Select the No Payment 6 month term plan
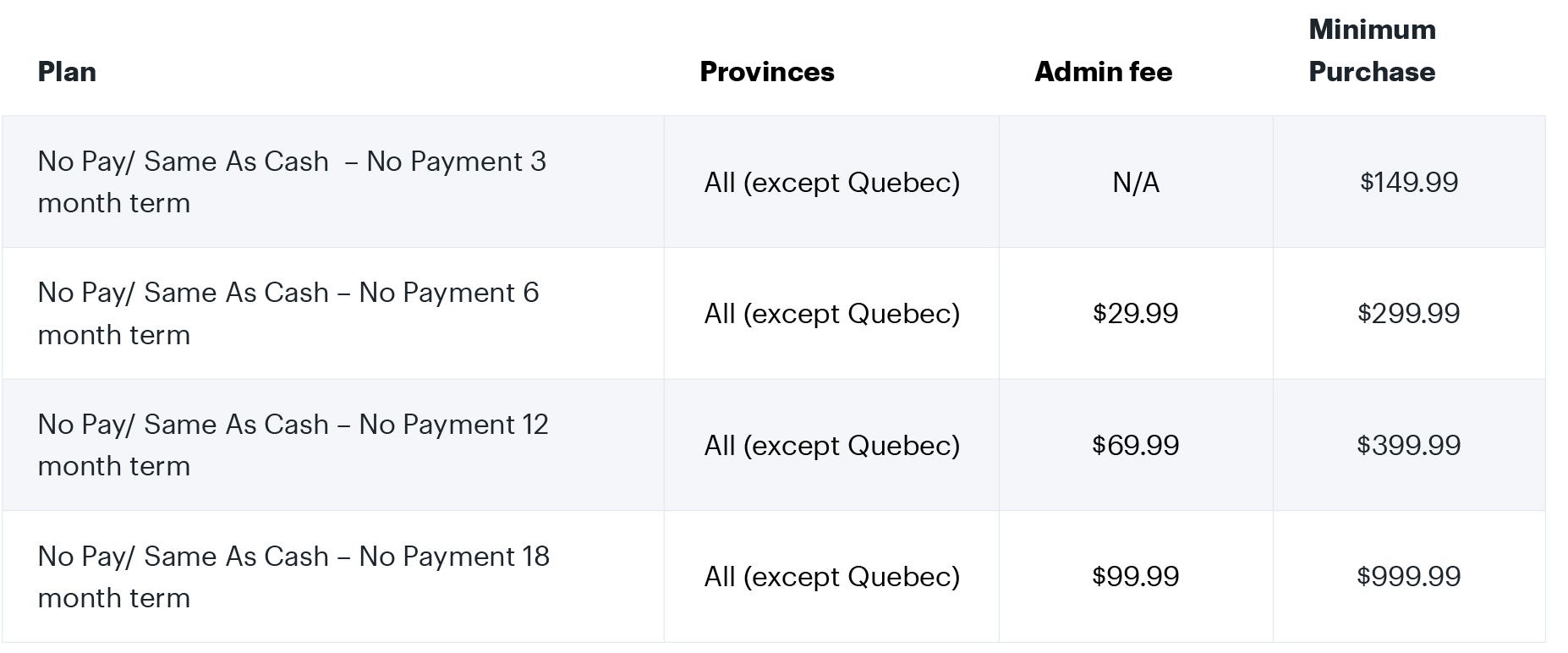The width and height of the screenshot is (1568, 653). point(288,314)
